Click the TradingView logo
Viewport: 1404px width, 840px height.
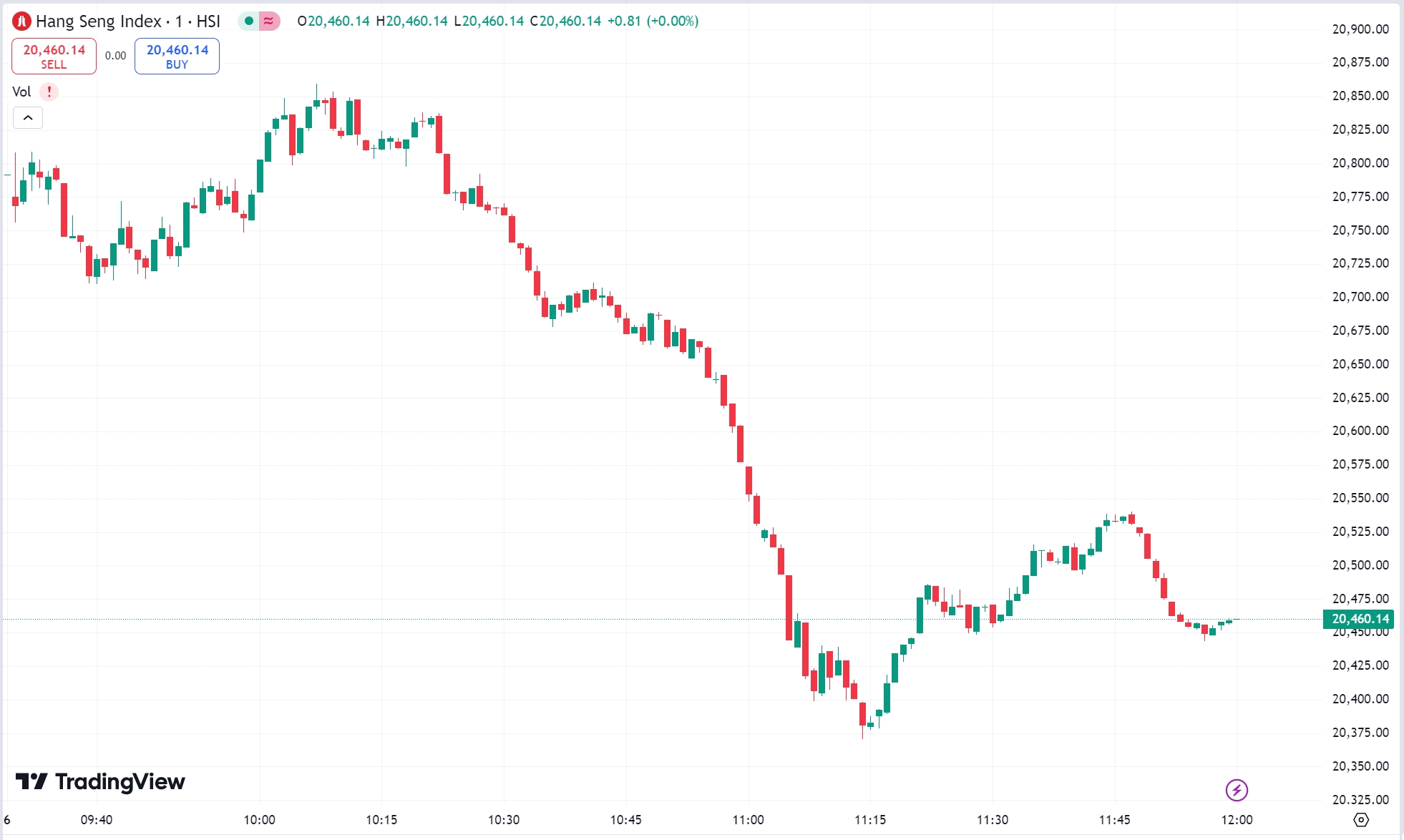point(100,782)
